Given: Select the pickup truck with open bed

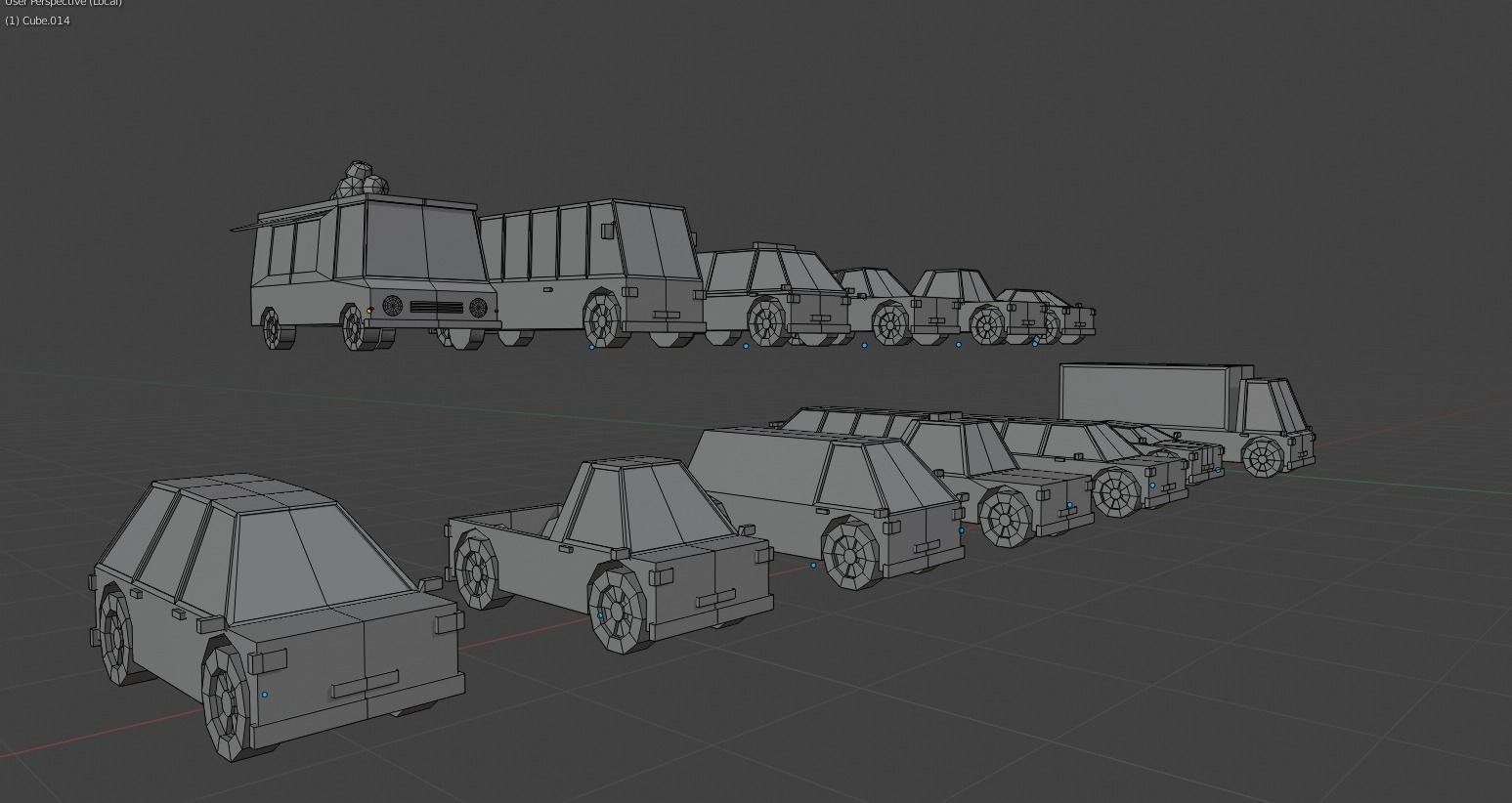Looking at the screenshot, I should (611, 557).
